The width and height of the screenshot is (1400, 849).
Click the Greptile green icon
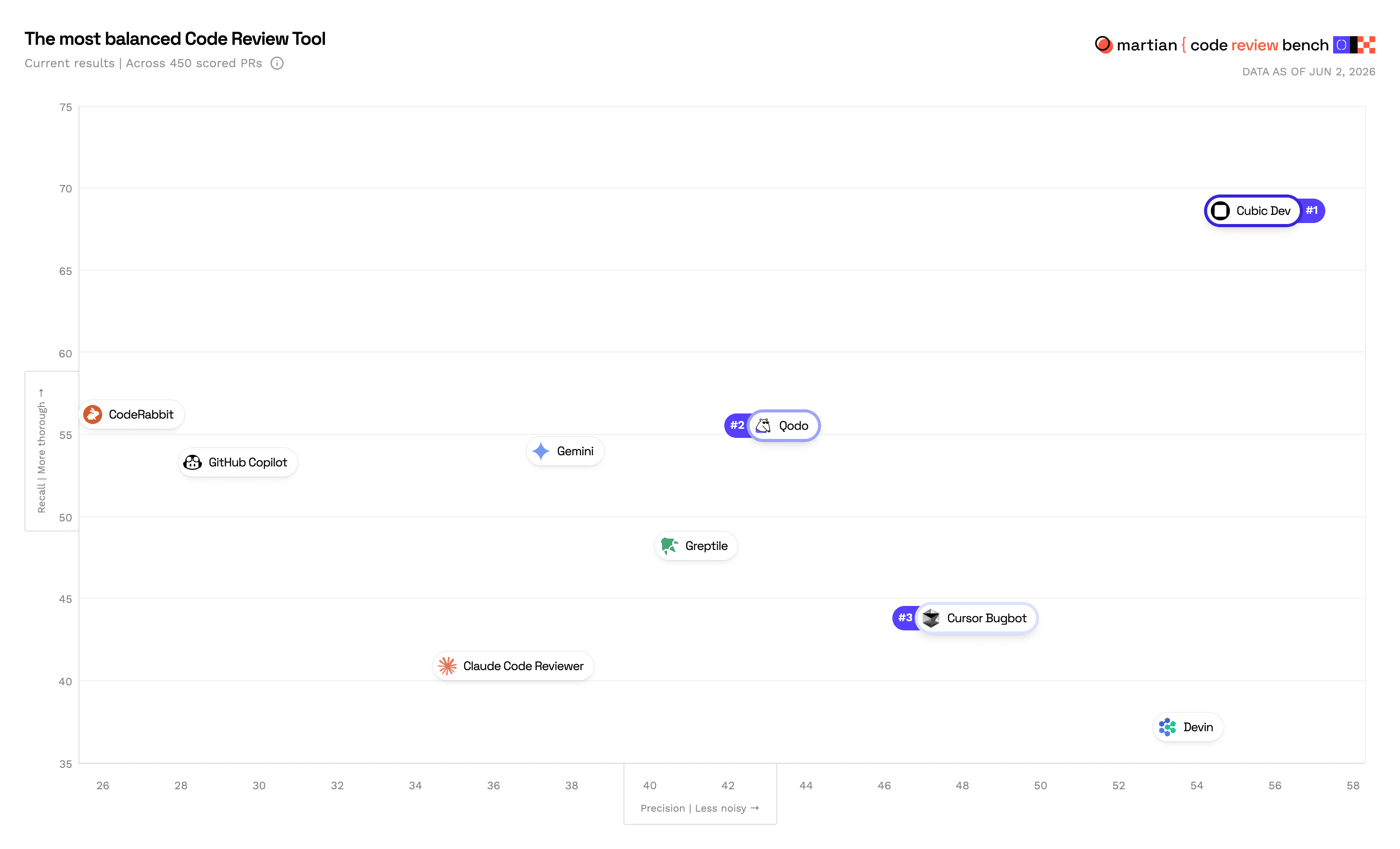(669, 546)
